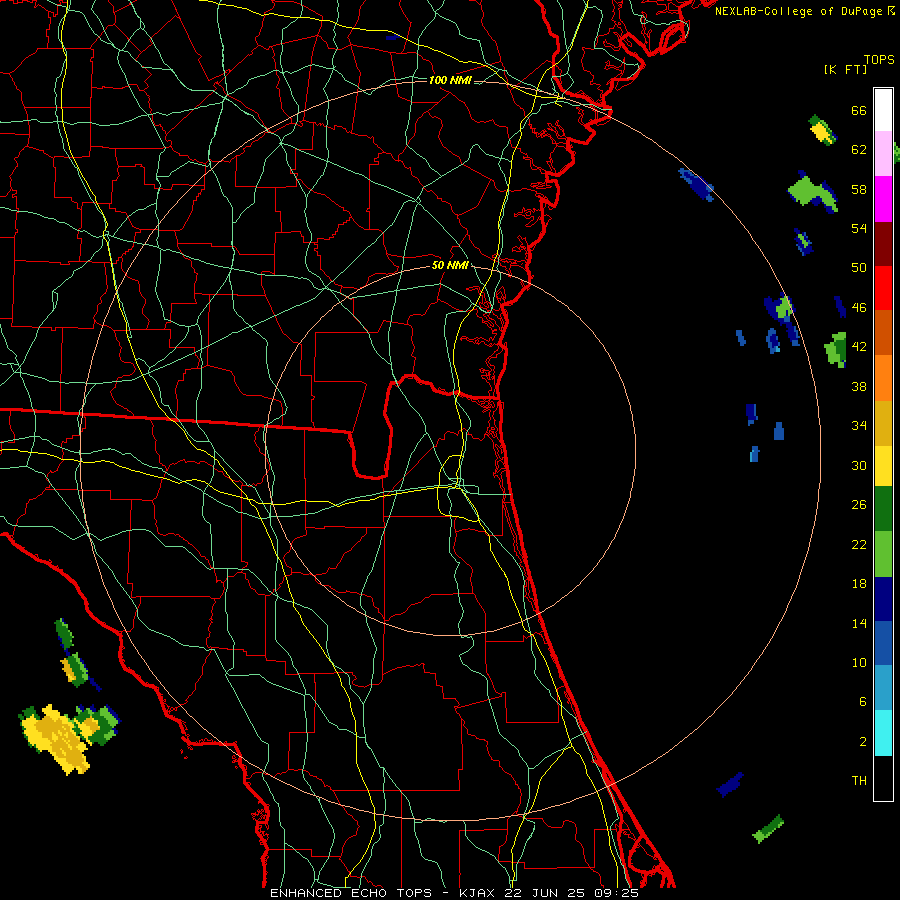Click the light pink swatch near 62
Image resolution: width=900 pixels, height=900 pixels.
tap(883, 153)
